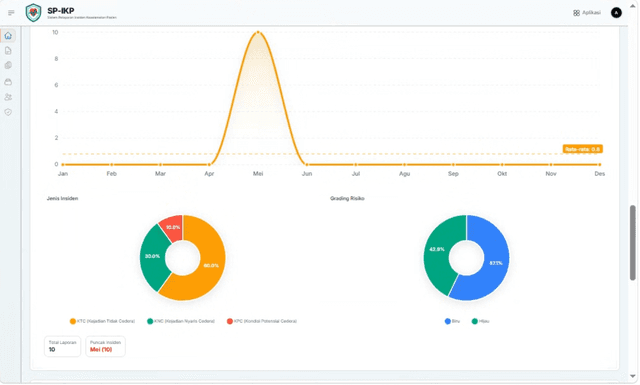The height and width of the screenshot is (385, 640).
Task: Click the Jun month axis label
Action: (307, 174)
